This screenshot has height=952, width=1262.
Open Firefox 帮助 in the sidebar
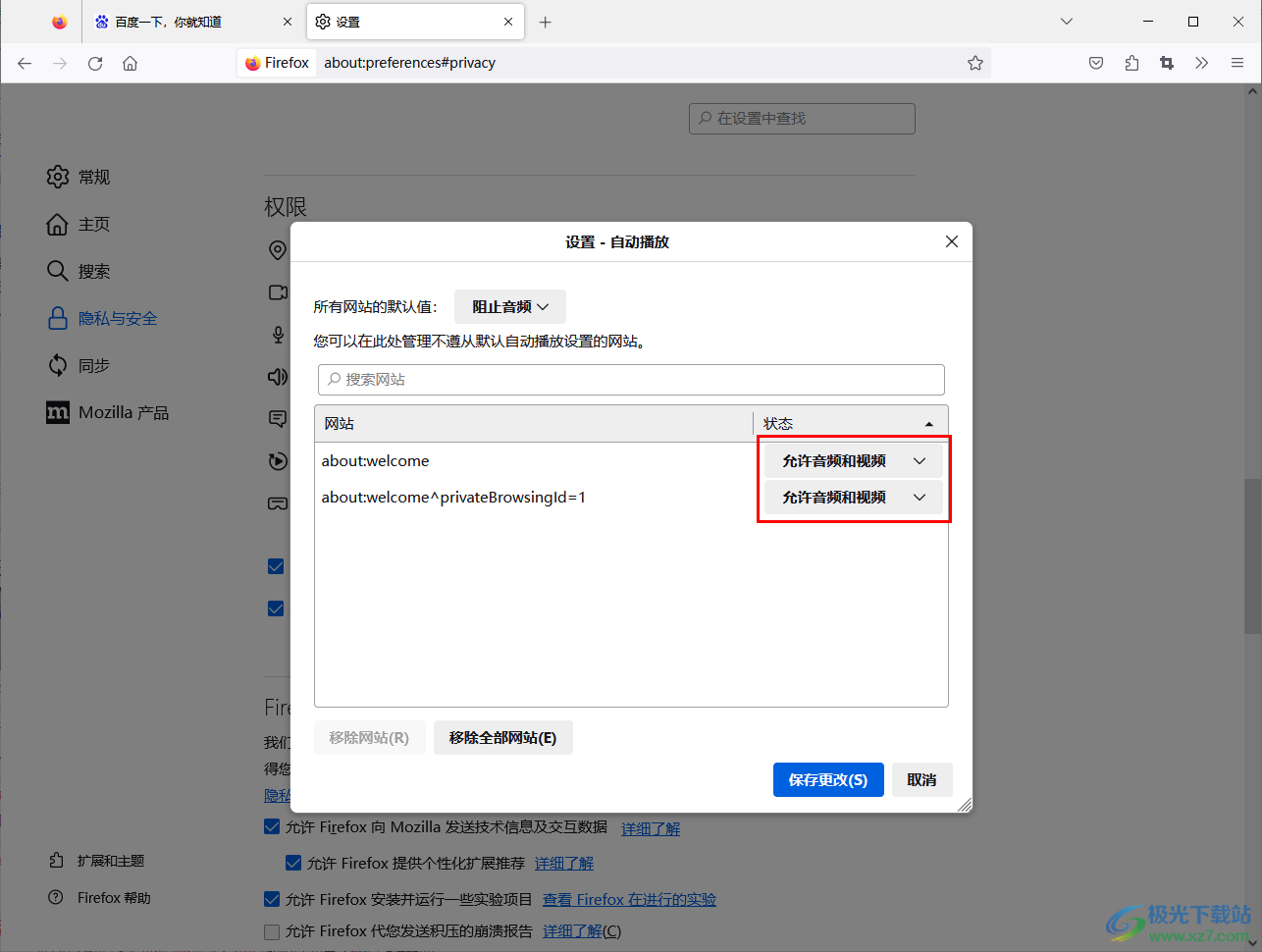point(100,898)
